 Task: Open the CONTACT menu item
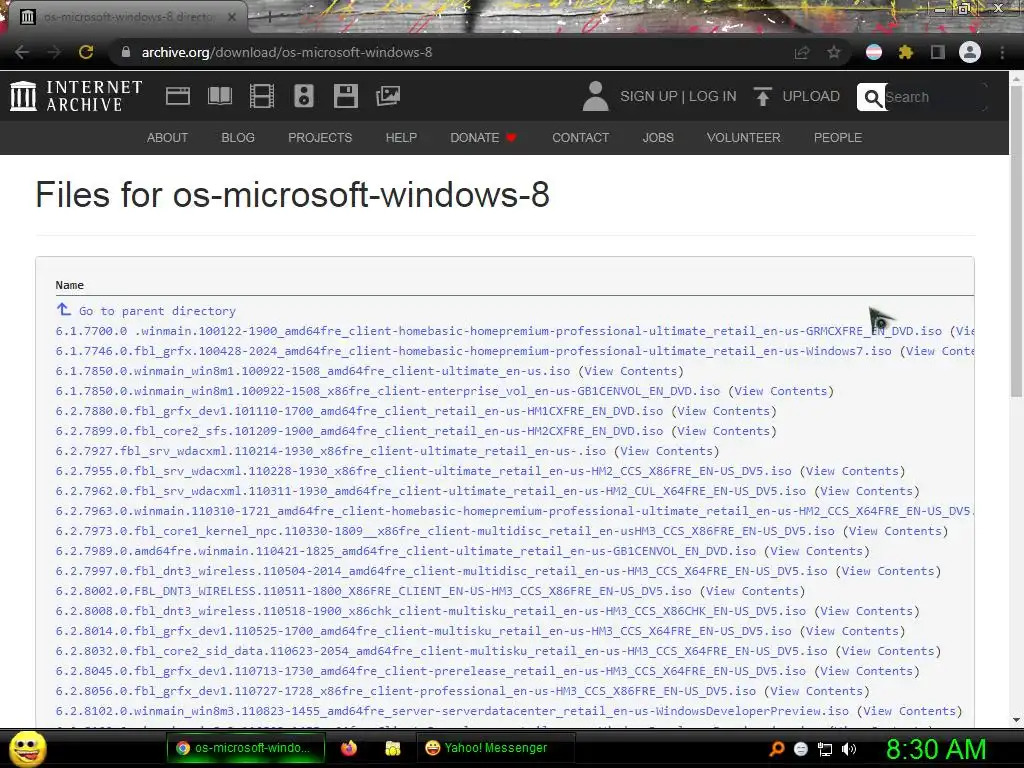pos(581,138)
